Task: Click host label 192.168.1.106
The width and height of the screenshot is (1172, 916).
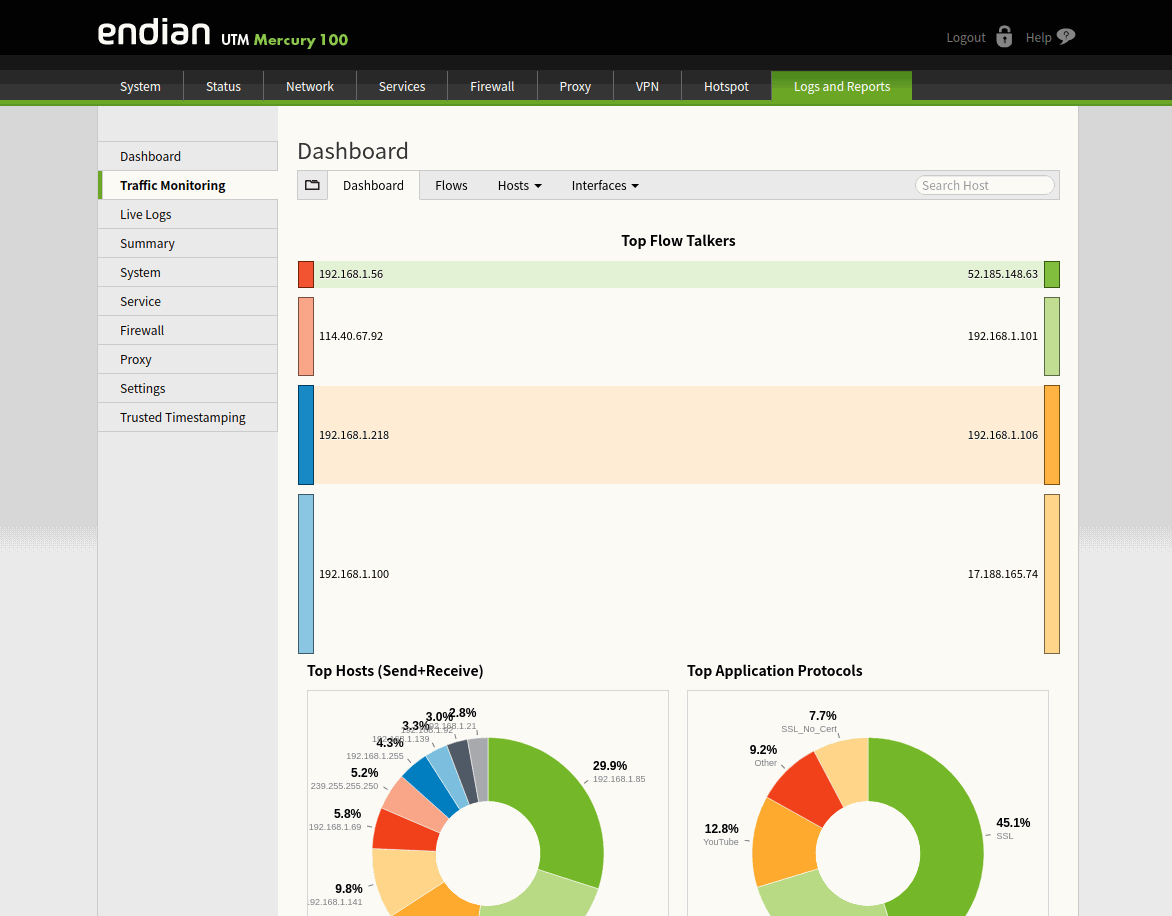Action: [1002, 435]
